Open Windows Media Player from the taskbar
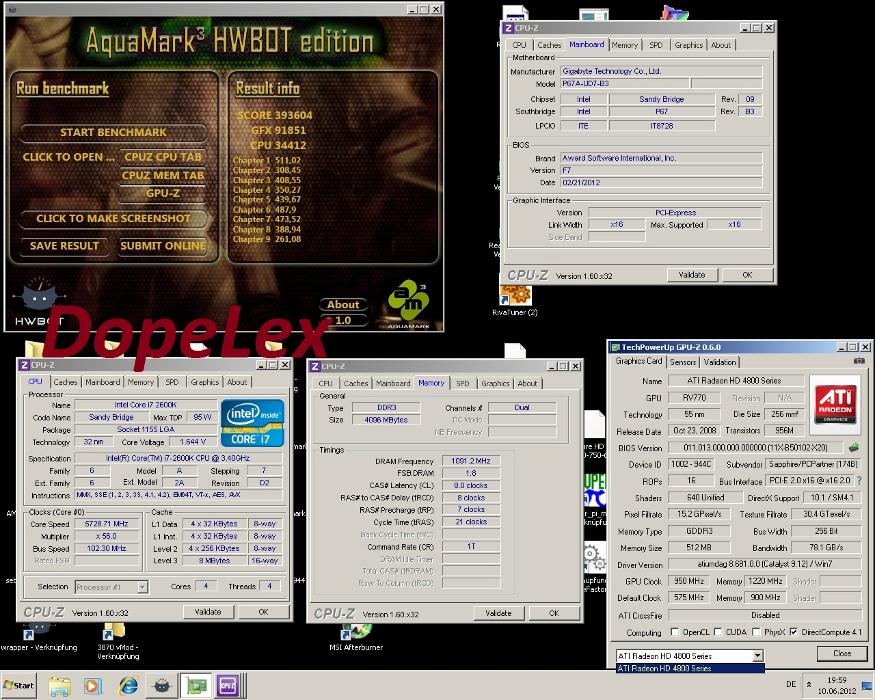Viewport: 875px width, 700px height. click(x=93, y=685)
